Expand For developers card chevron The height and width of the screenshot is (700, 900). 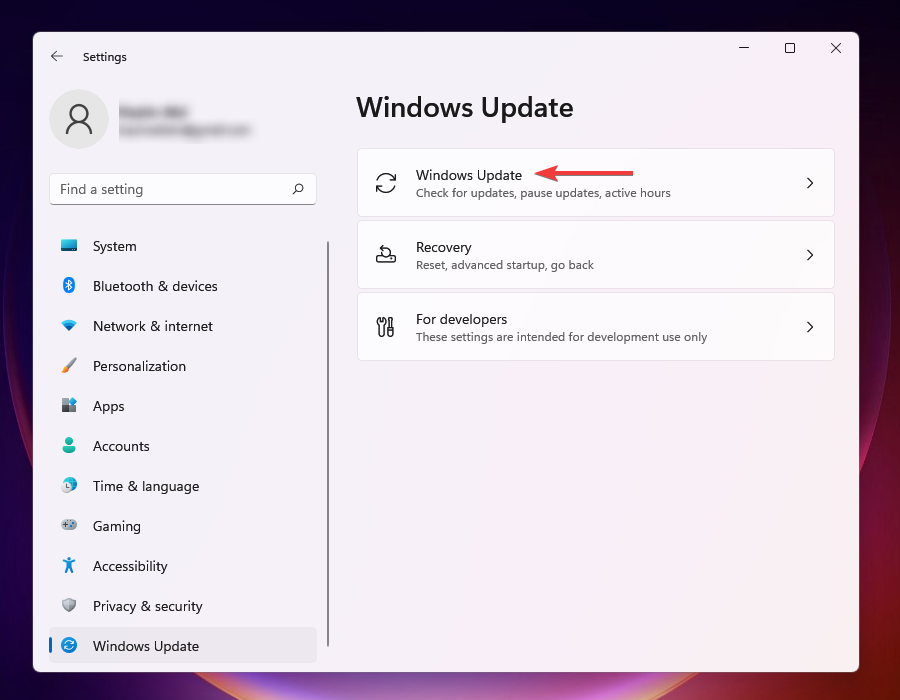[810, 327]
